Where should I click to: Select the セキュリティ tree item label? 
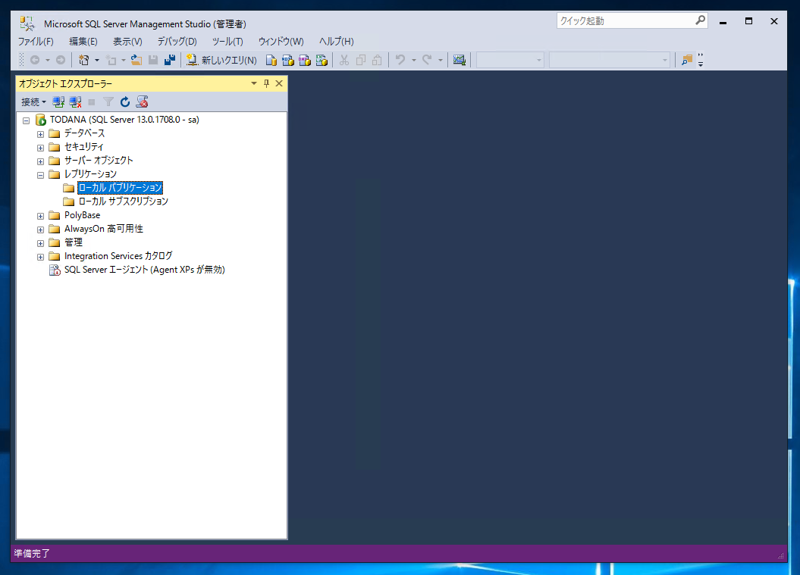[84, 147]
